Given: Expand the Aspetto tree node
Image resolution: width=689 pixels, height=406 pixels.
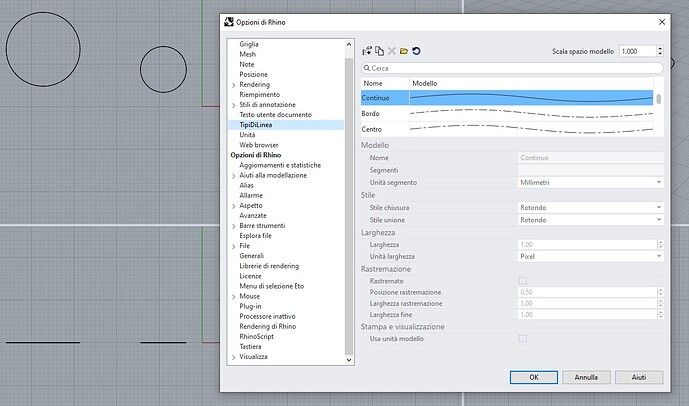Looking at the screenshot, I should (x=234, y=206).
